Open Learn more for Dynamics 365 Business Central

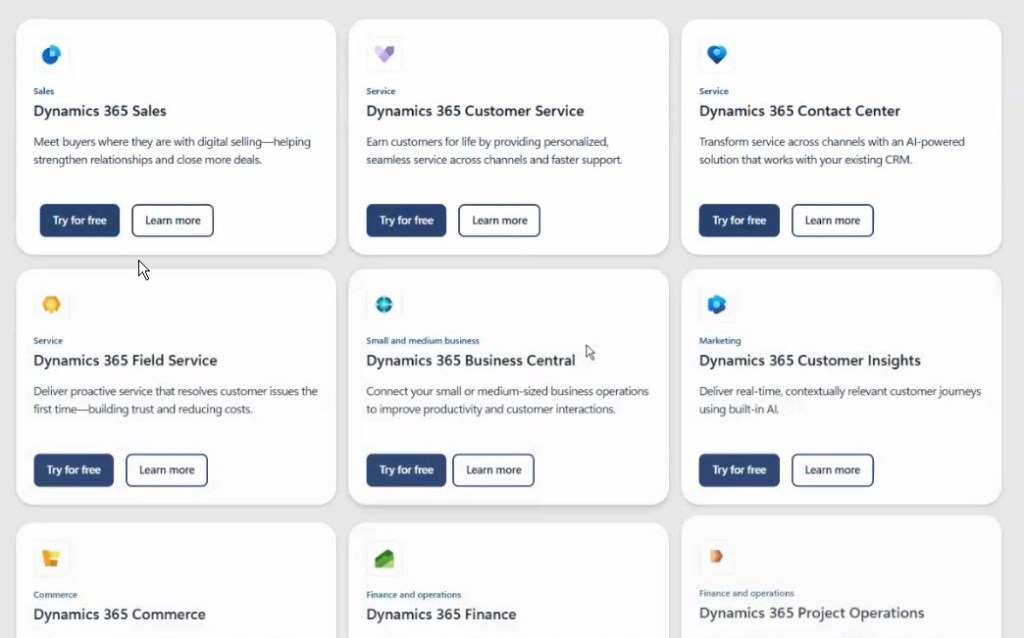[x=493, y=470]
